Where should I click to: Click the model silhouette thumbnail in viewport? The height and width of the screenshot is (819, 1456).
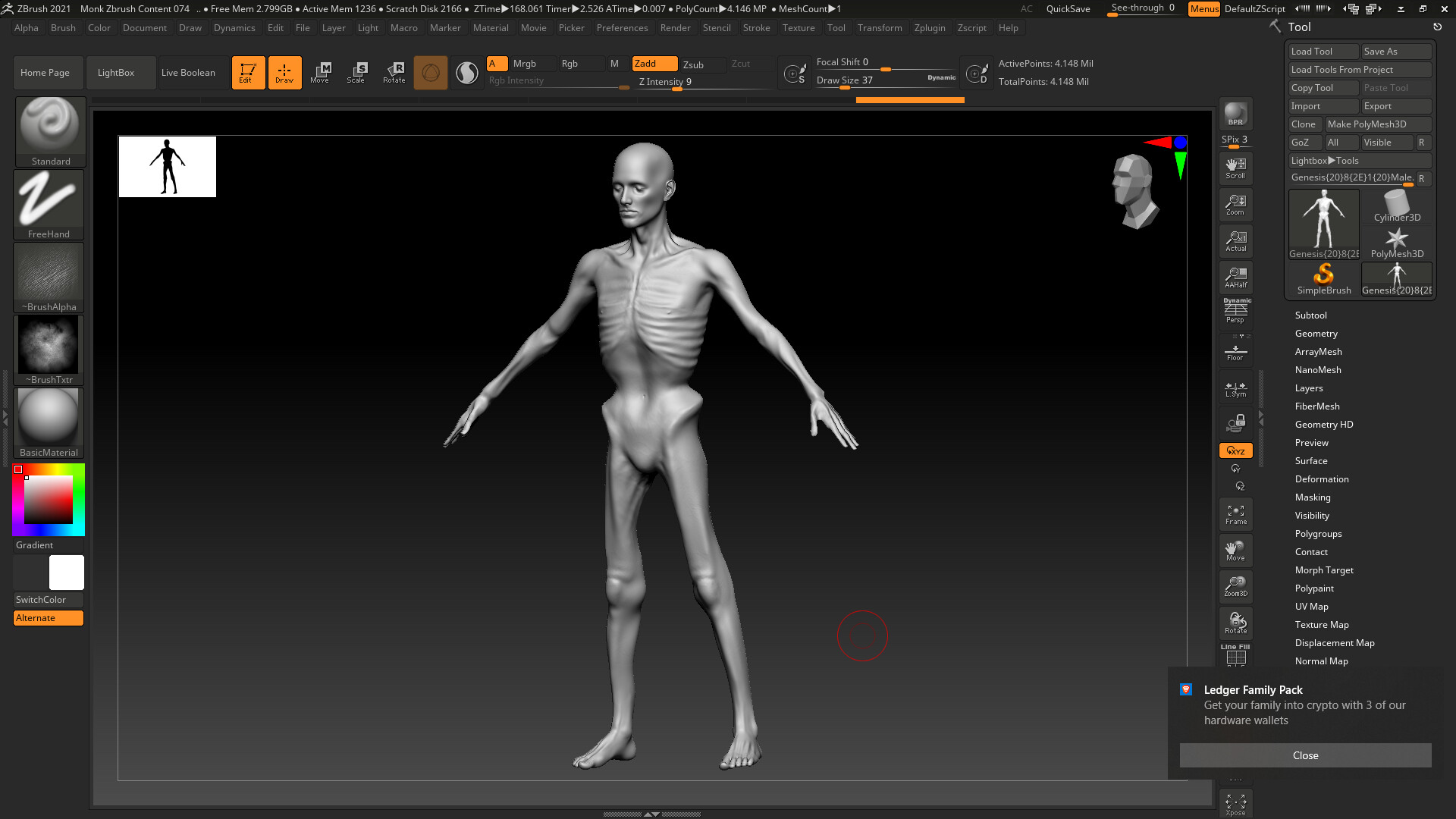168,167
